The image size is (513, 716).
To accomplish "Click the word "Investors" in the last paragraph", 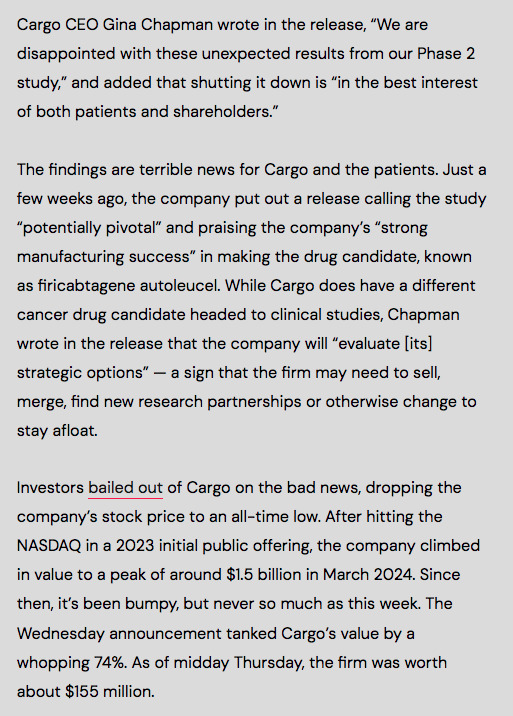I will [x=50, y=488].
